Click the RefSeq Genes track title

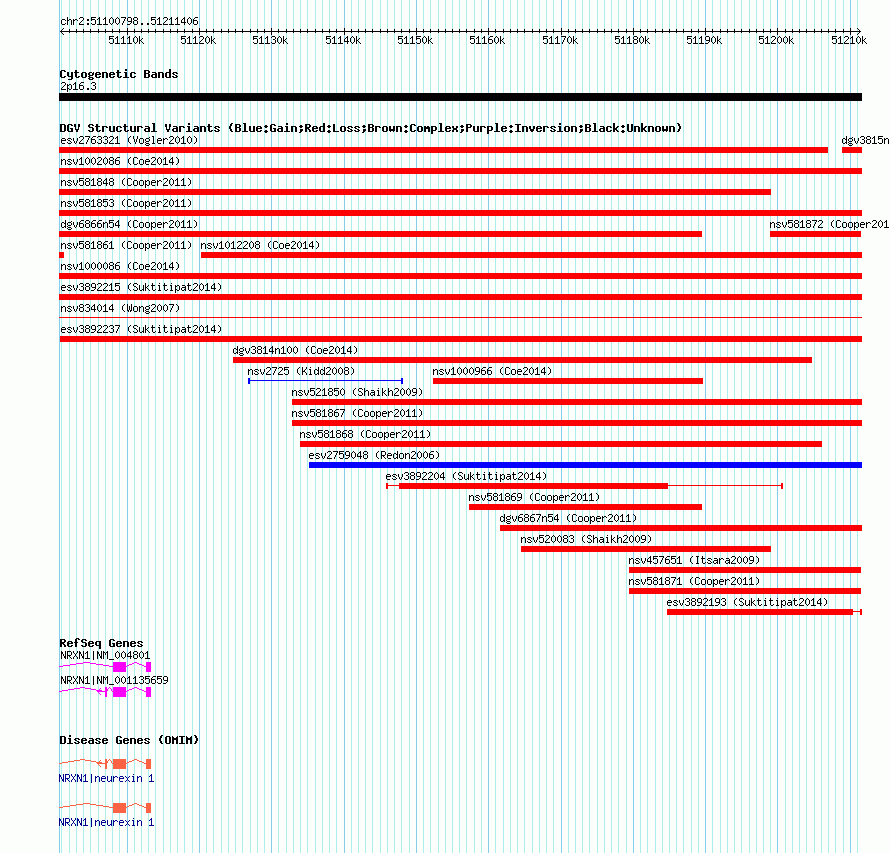(102, 643)
